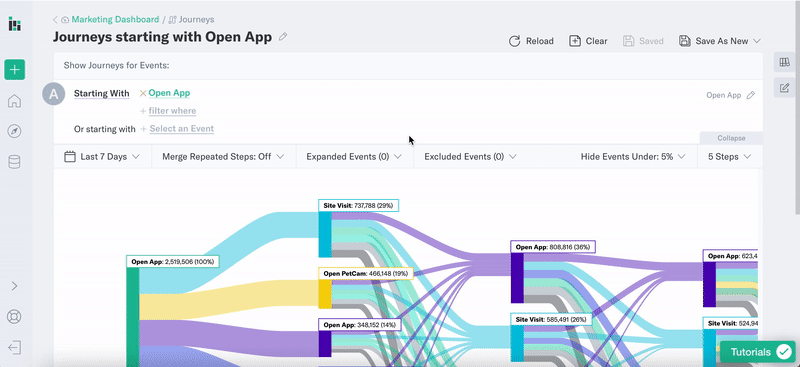This screenshot has width=800, height=367.
Task: Go to Marketing Dashboard breadcrumb link
Action: point(115,19)
